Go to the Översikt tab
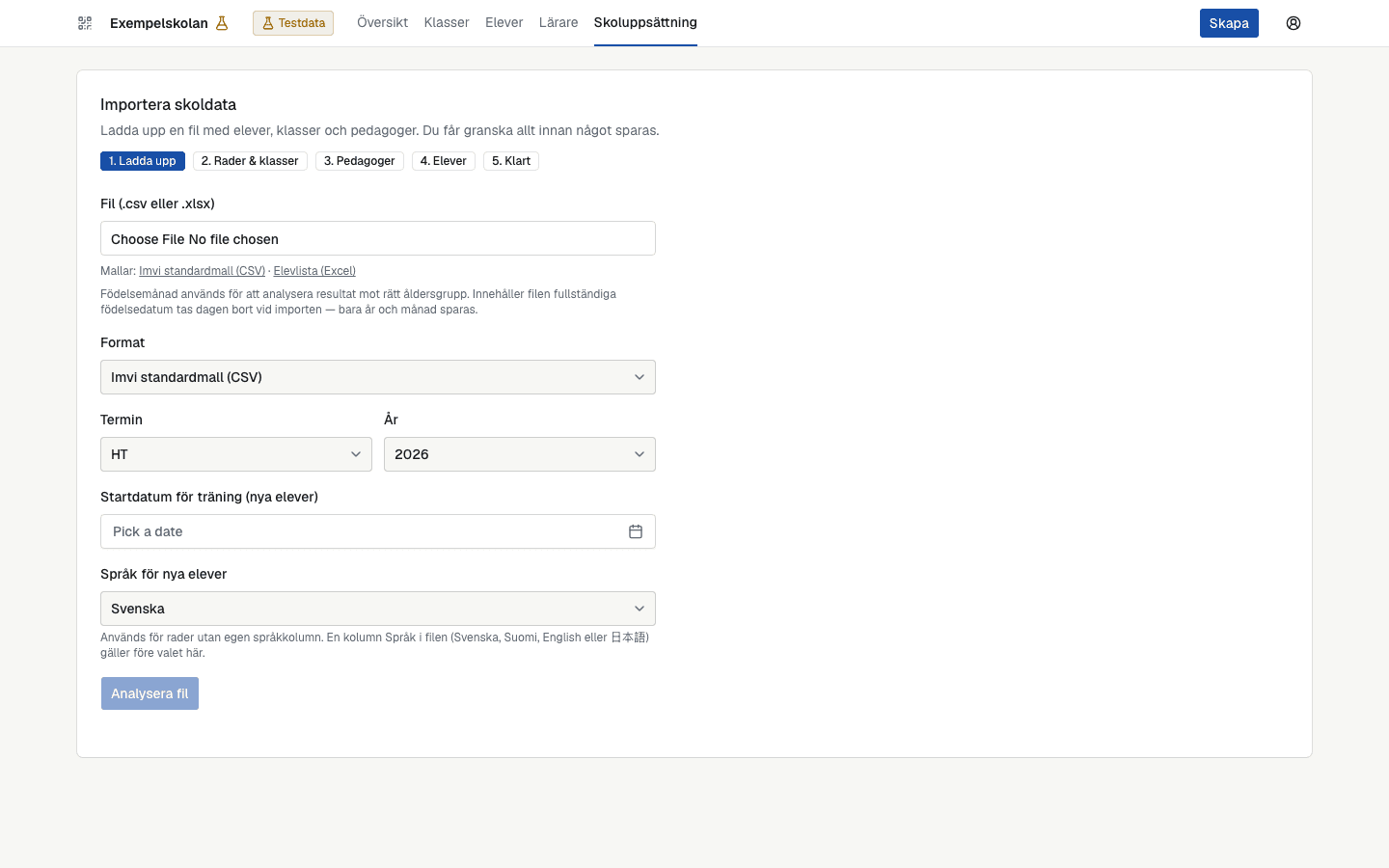The height and width of the screenshot is (868, 1389). pos(382,22)
